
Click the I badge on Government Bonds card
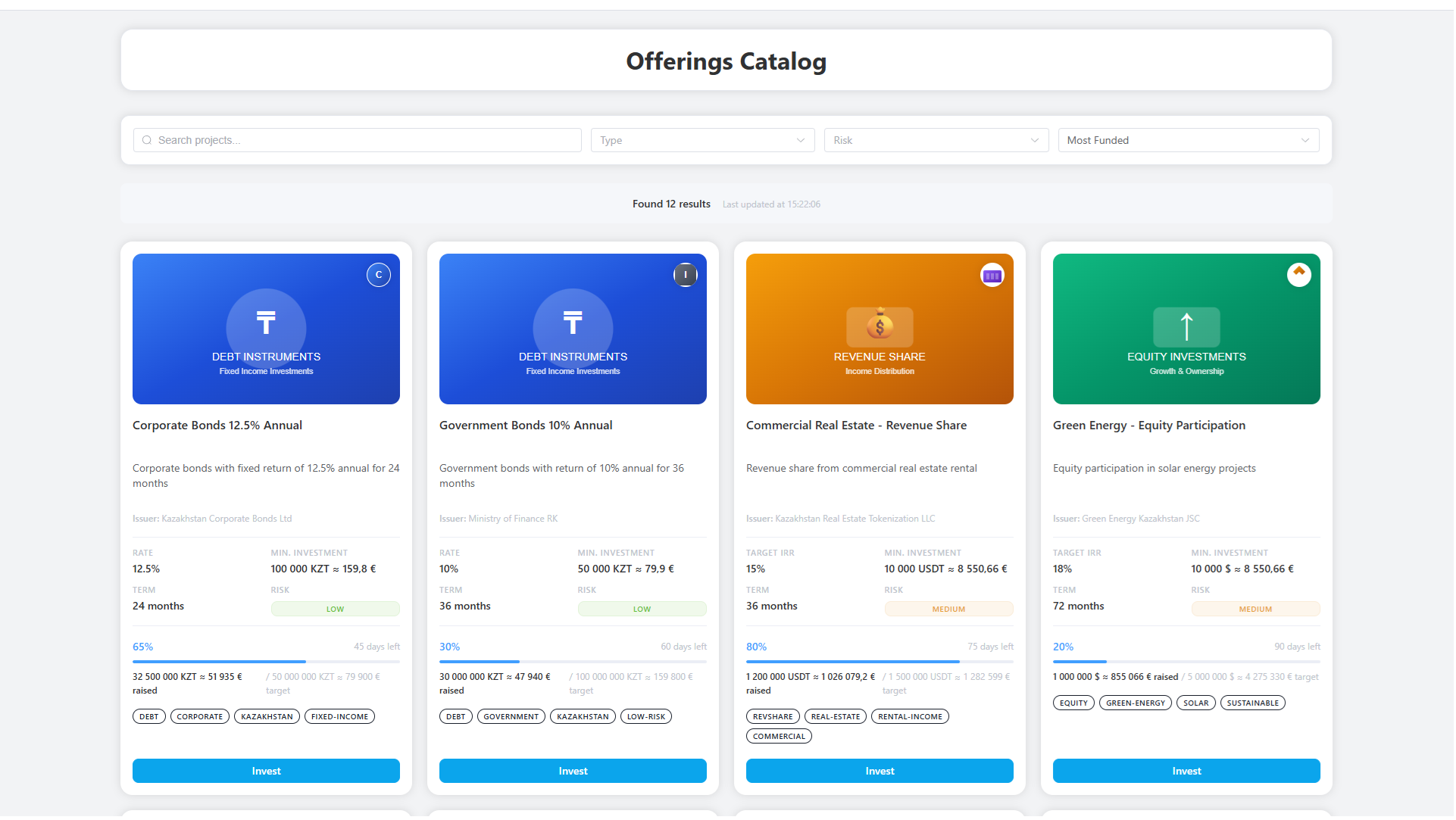686,275
